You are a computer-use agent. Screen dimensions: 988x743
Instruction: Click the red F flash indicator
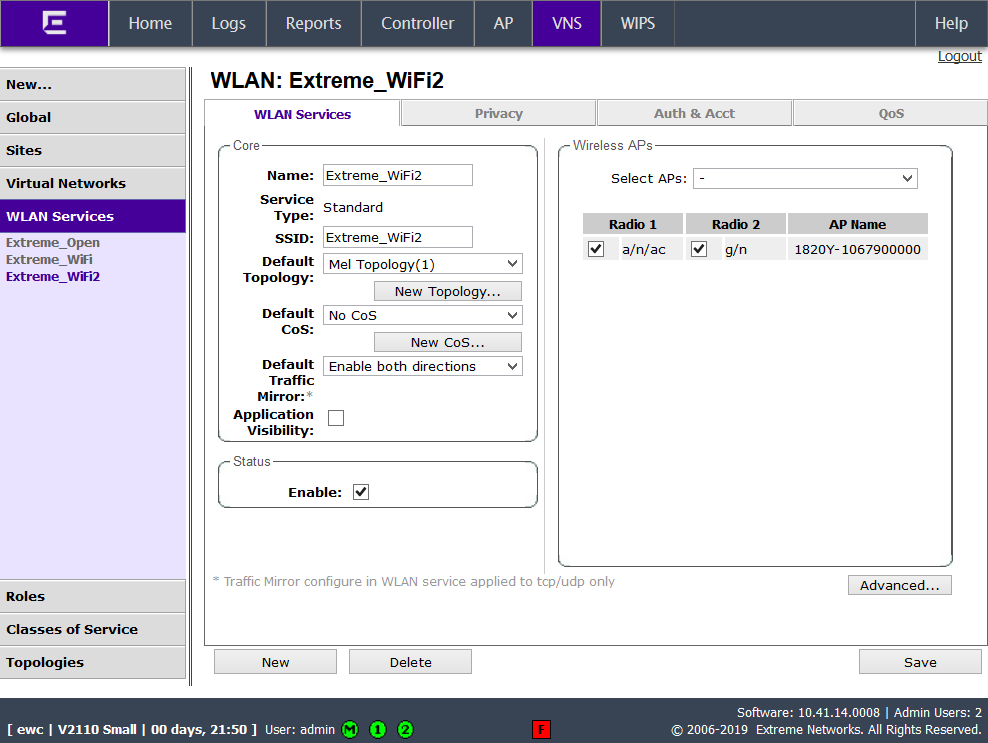point(541,730)
